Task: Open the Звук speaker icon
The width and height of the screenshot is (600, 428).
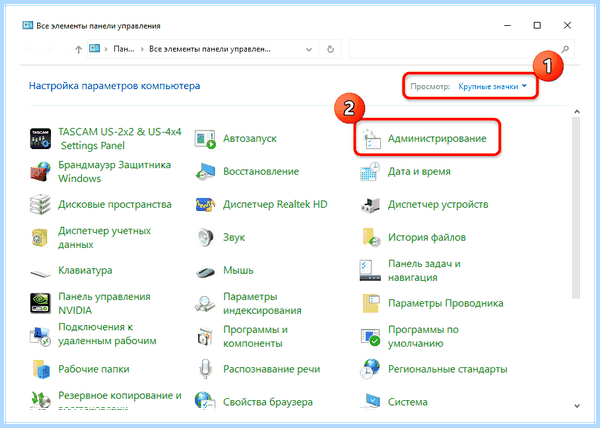Action: point(205,238)
